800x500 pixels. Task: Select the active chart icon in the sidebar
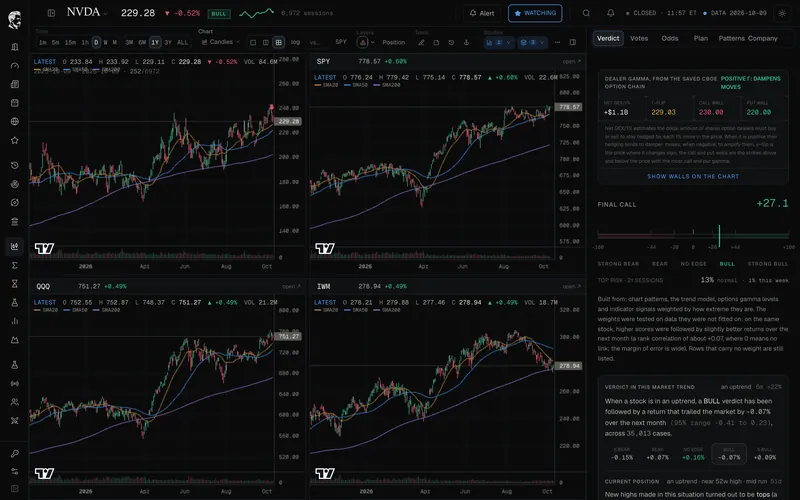click(x=15, y=246)
